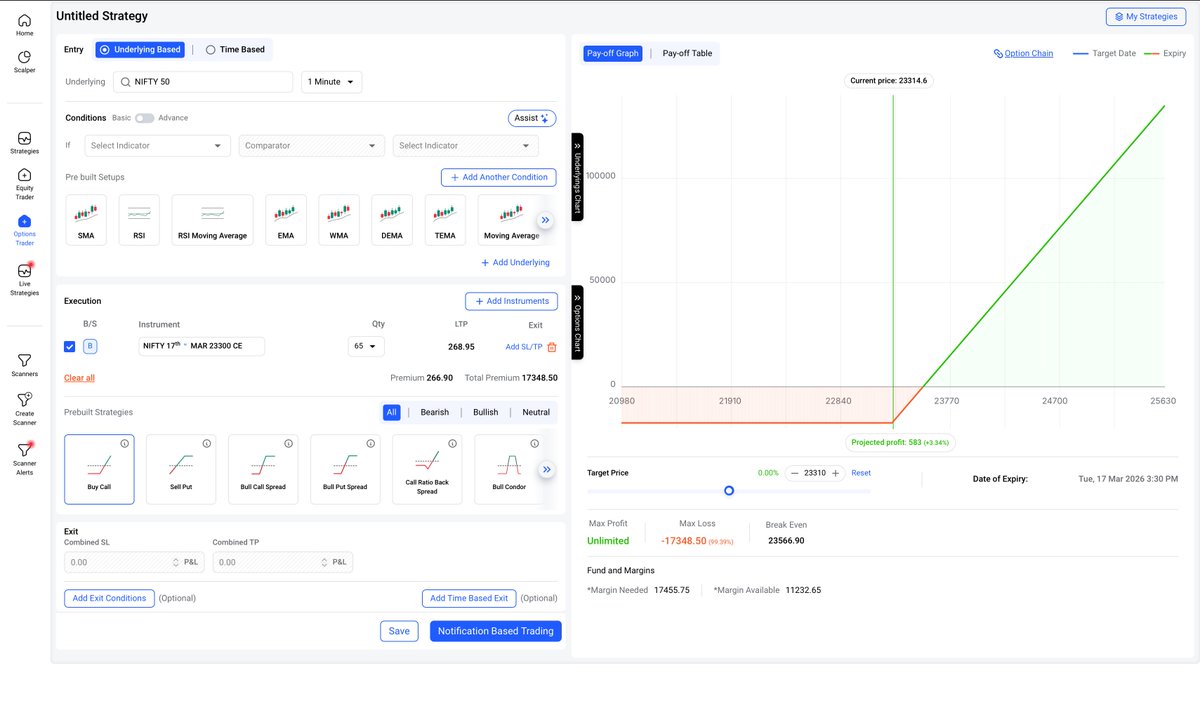The height and width of the screenshot is (701, 1200).
Task: Choose the WMA pre-built setup
Action: pos(339,220)
